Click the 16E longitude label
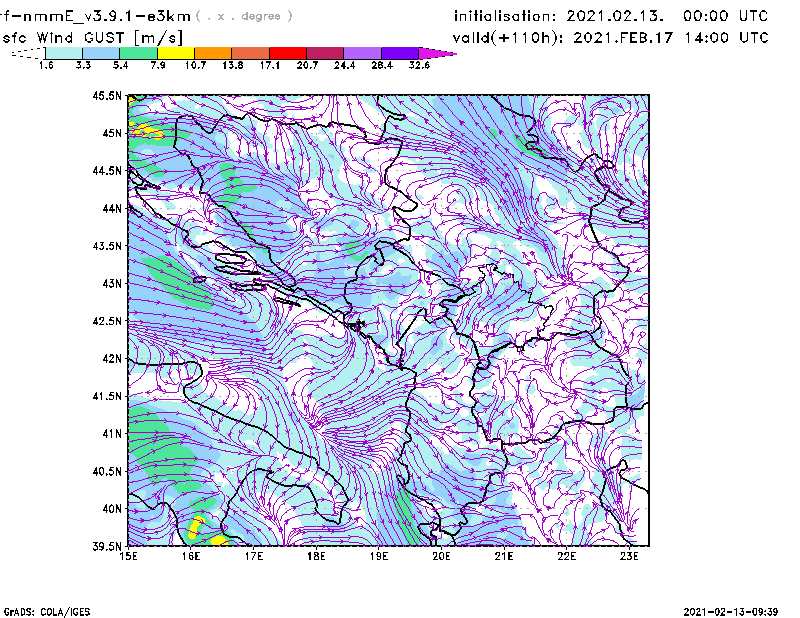The width and height of the screenshot is (800, 618). (x=191, y=556)
